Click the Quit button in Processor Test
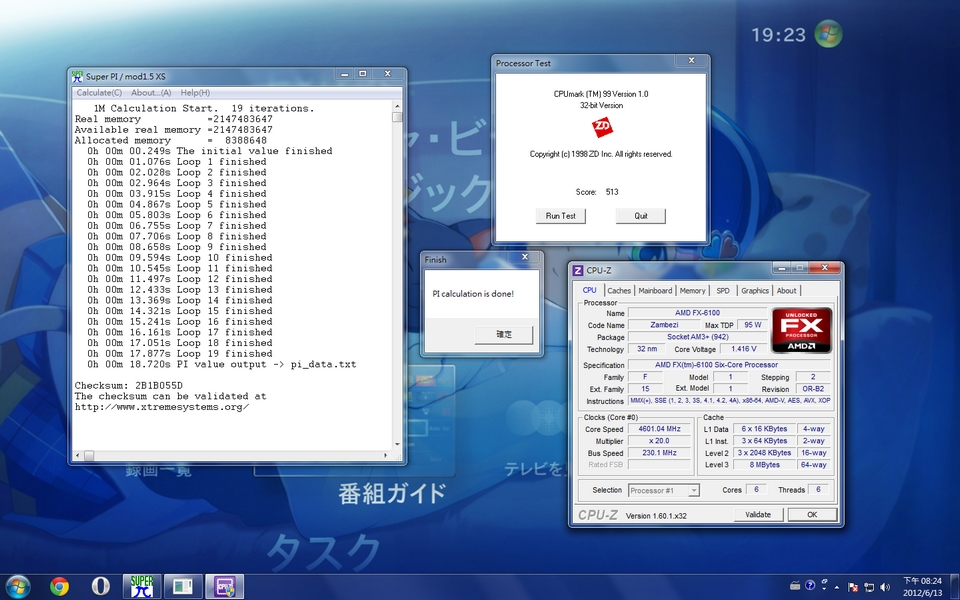Image resolution: width=960 pixels, height=600 pixels. (640, 216)
